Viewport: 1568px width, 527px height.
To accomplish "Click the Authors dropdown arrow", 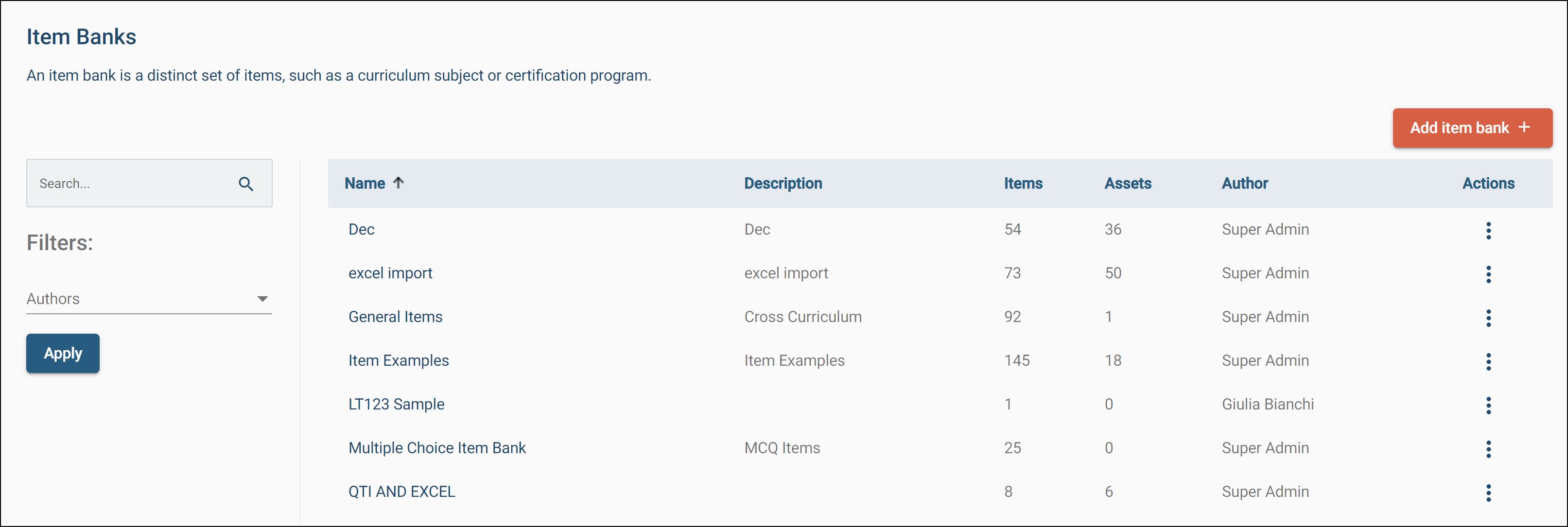I will pyautogui.click(x=262, y=299).
